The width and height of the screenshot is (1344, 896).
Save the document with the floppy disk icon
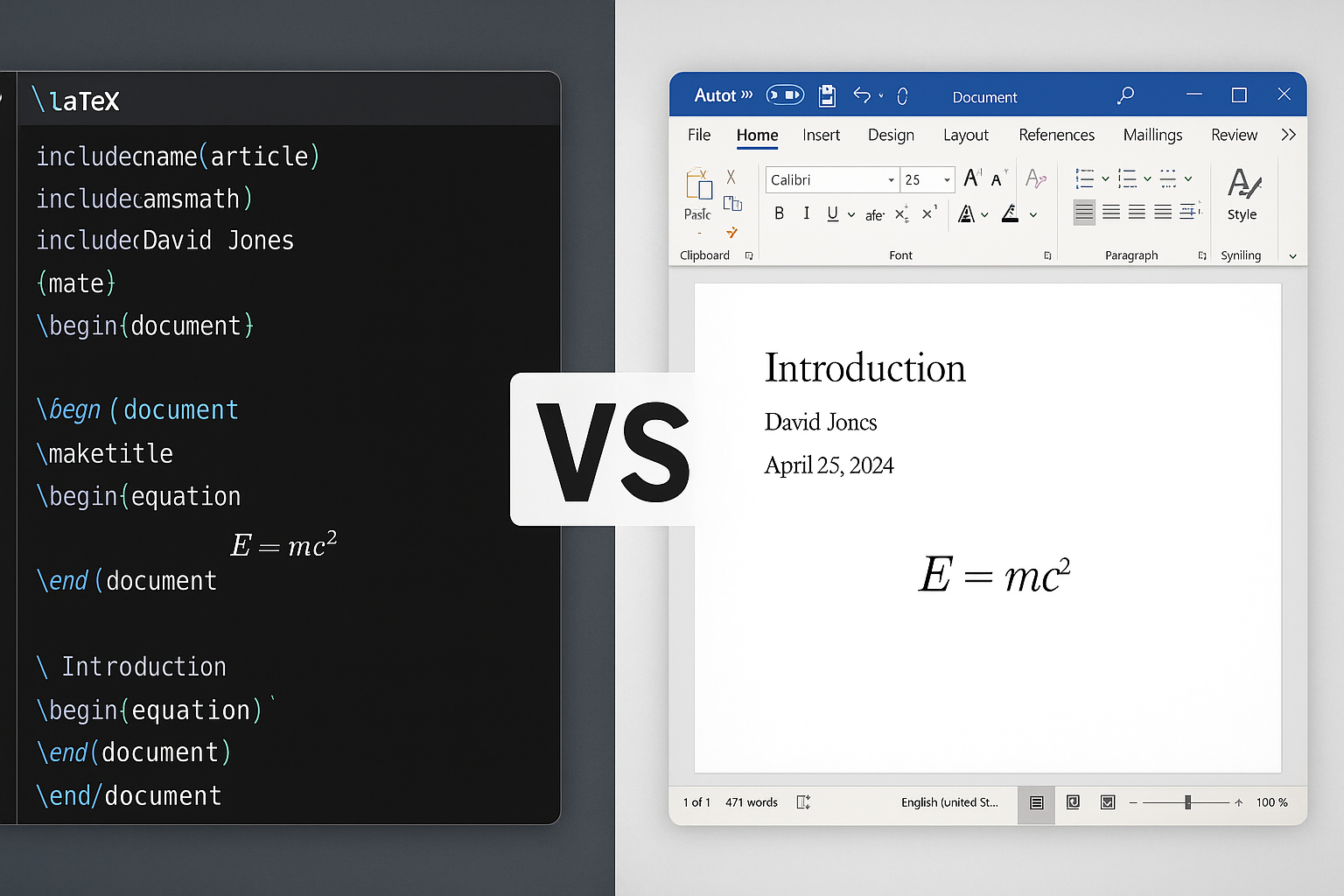[827, 95]
